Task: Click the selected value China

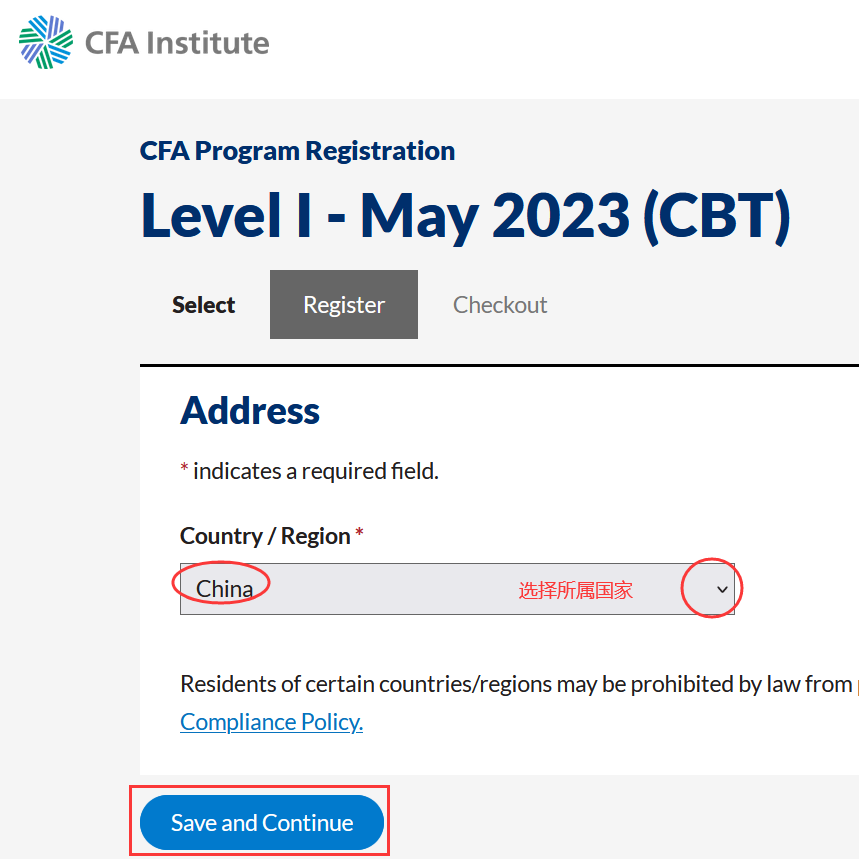Action: tap(225, 589)
